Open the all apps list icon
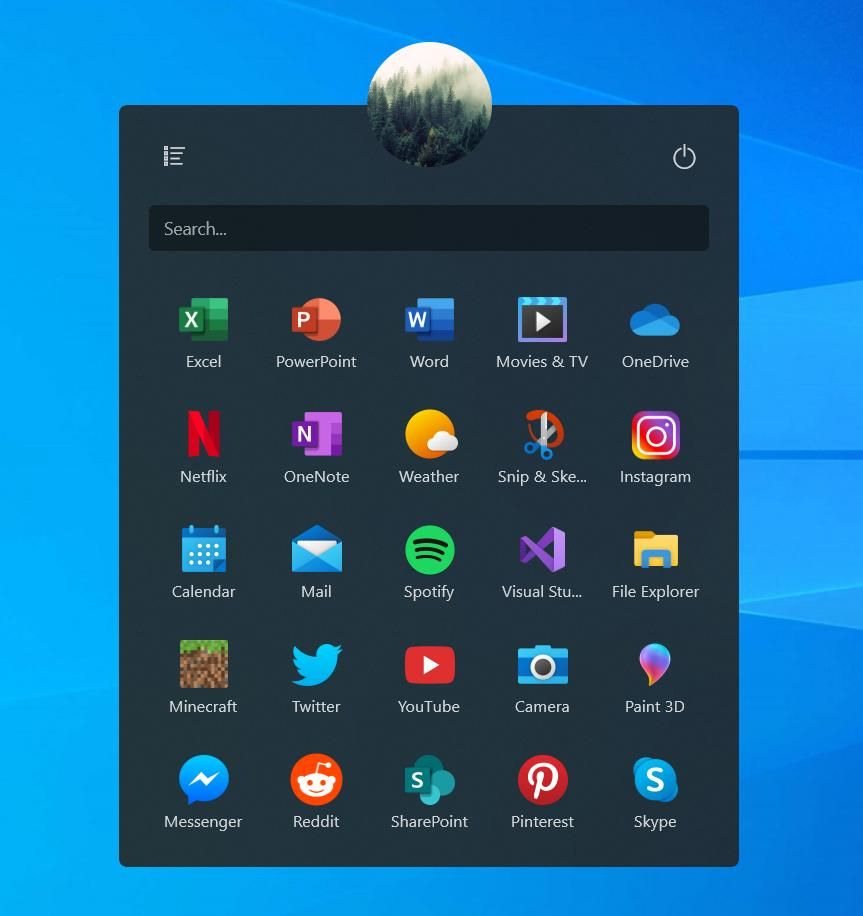Screen dimensions: 863x916 (174, 156)
